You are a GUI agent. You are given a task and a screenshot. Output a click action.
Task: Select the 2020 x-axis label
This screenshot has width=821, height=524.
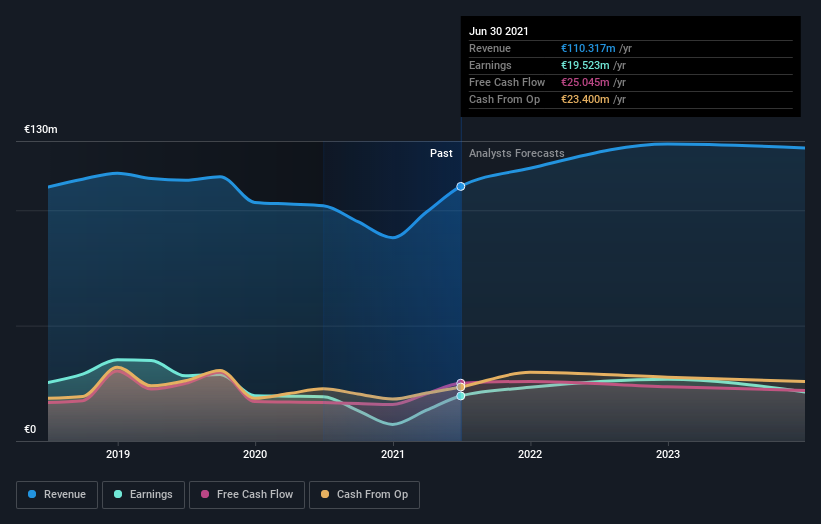(x=256, y=454)
